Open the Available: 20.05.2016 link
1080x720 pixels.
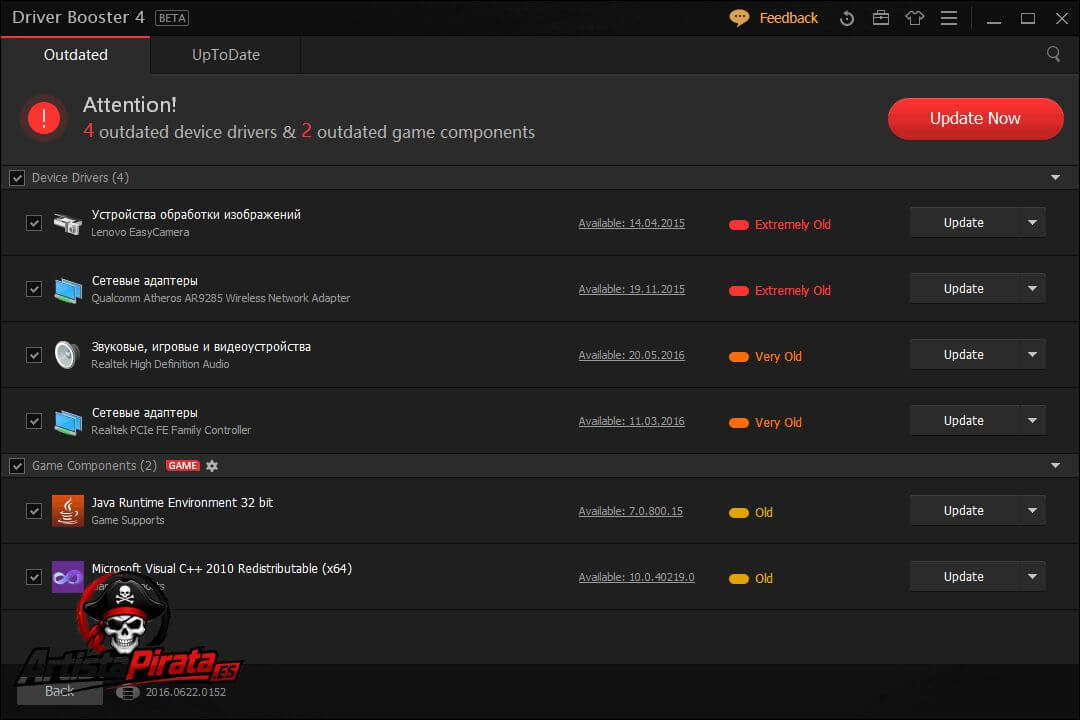tap(632, 356)
